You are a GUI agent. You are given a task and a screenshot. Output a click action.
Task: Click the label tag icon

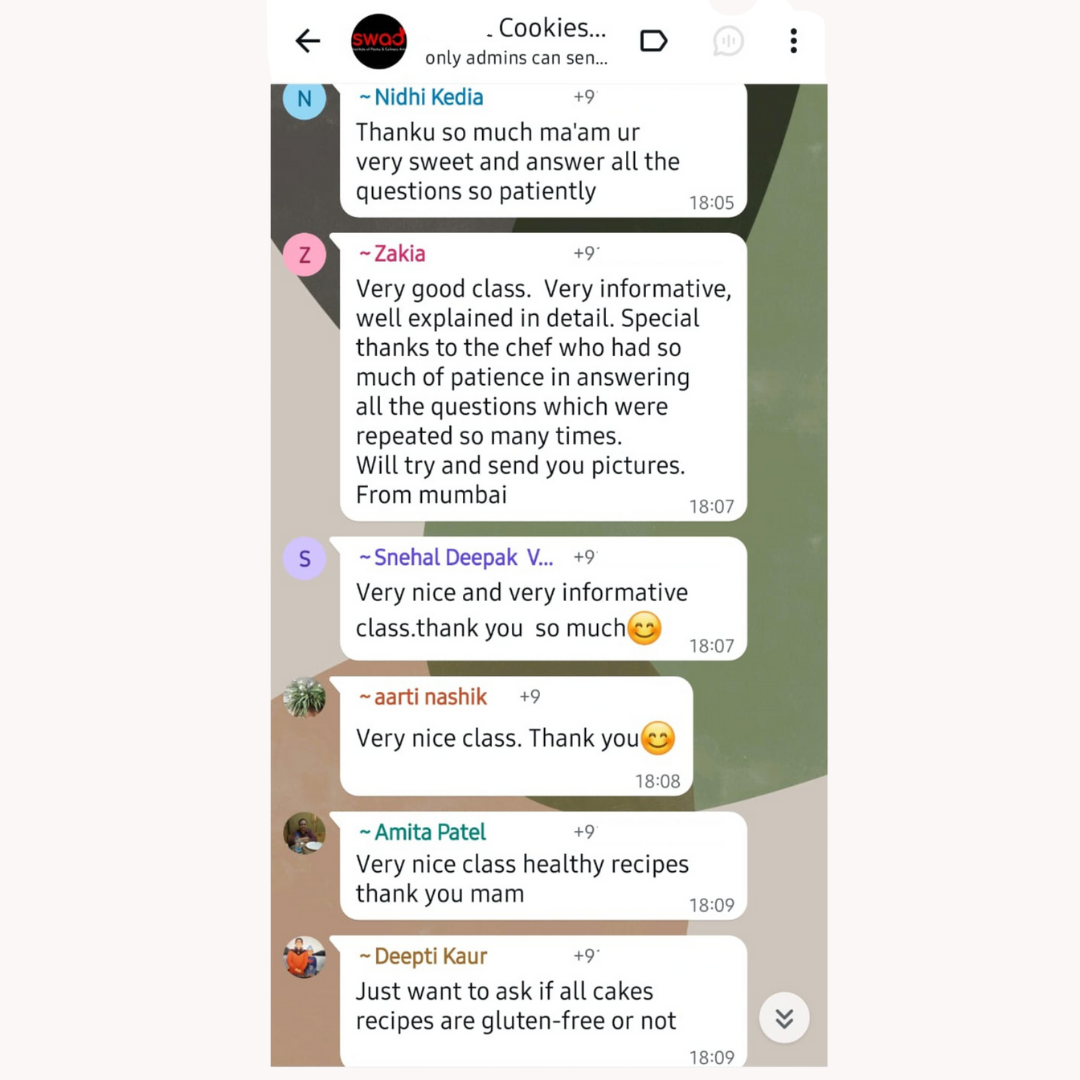click(x=653, y=41)
